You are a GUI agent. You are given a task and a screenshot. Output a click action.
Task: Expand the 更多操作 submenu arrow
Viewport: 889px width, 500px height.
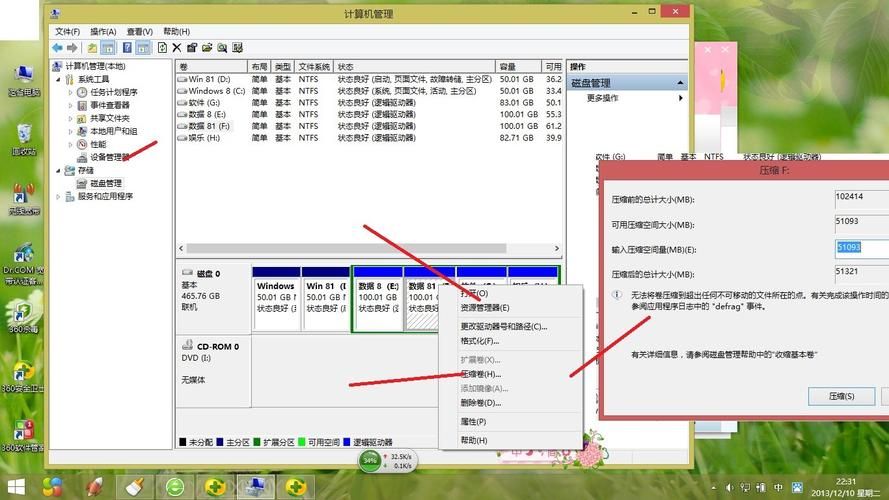pos(680,98)
